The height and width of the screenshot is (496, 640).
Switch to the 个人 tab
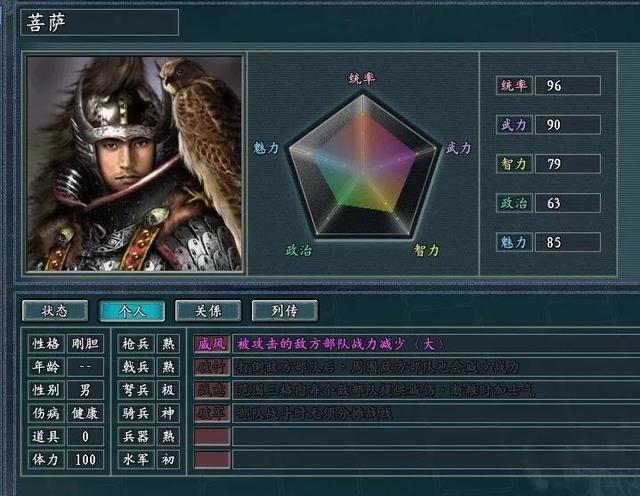[x=132, y=311]
